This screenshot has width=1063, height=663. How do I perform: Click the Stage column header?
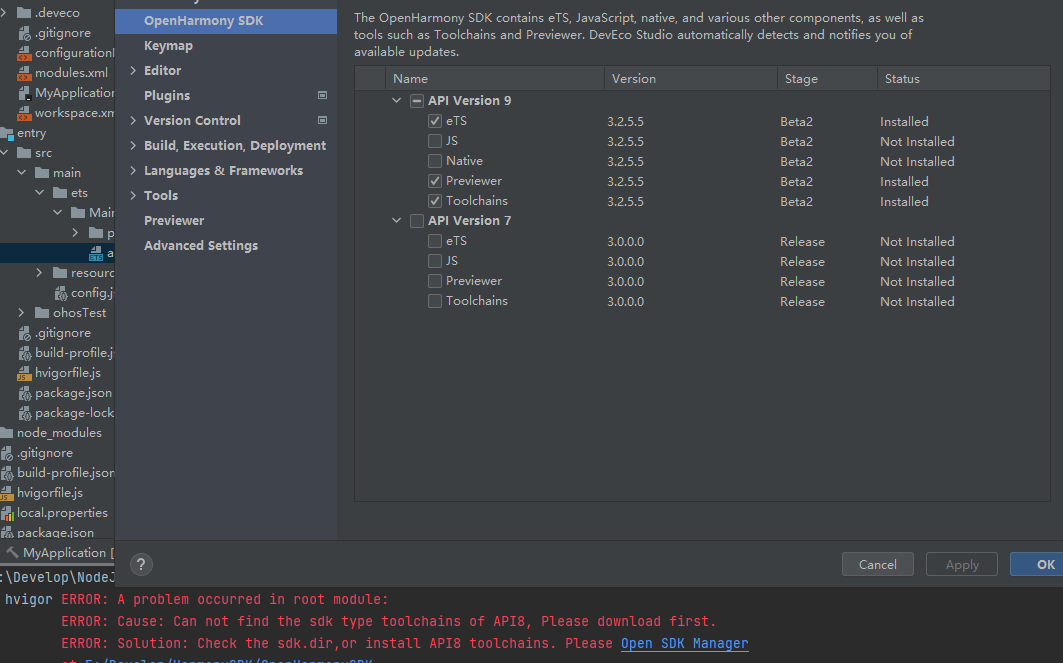click(827, 79)
